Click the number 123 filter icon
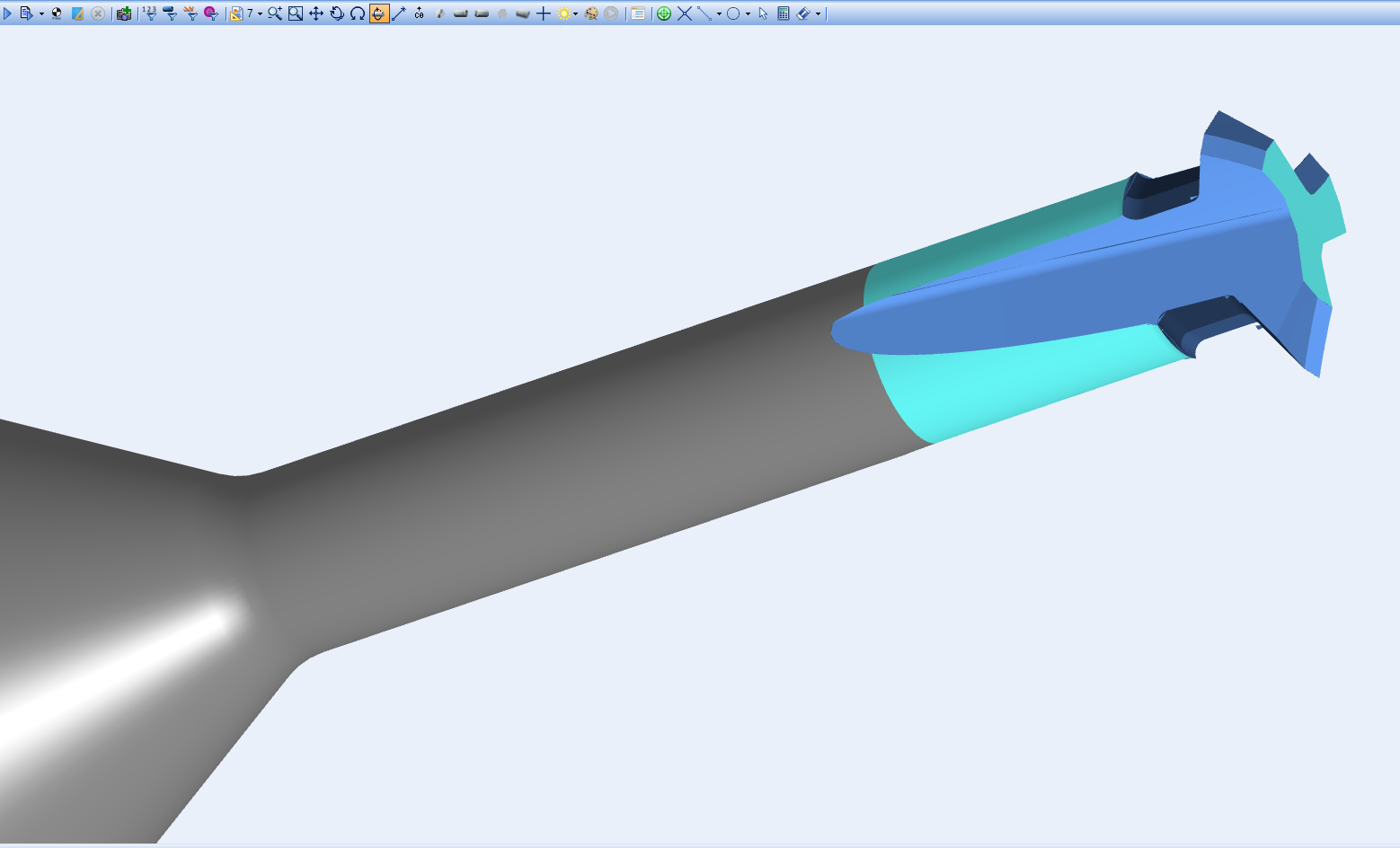1400x848 pixels. click(x=149, y=13)
